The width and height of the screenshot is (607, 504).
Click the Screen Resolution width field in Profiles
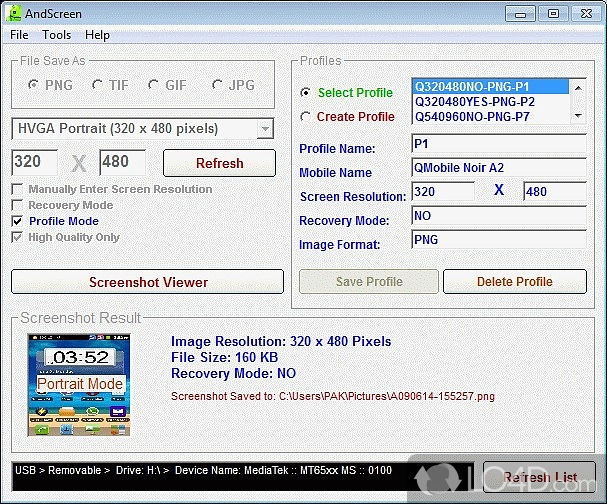pos(443,192)
